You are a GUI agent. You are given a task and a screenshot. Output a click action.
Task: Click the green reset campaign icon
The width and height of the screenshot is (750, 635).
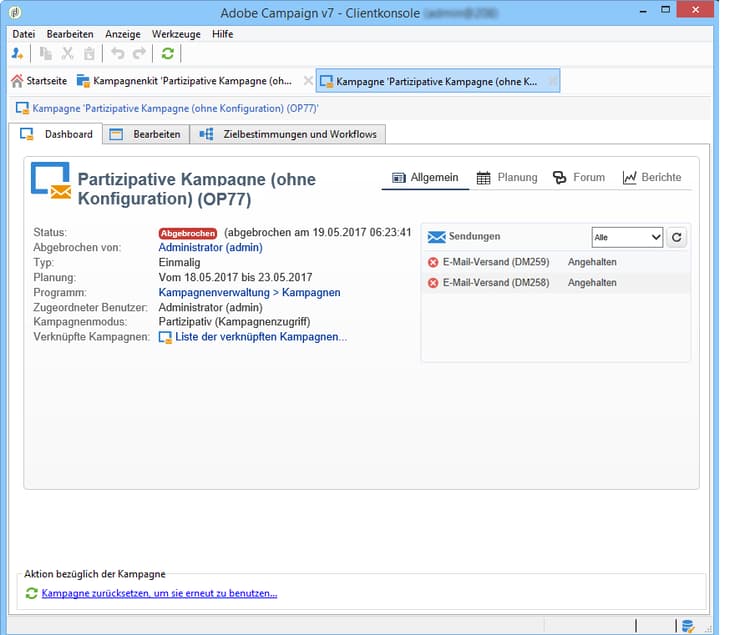[32, 593]
